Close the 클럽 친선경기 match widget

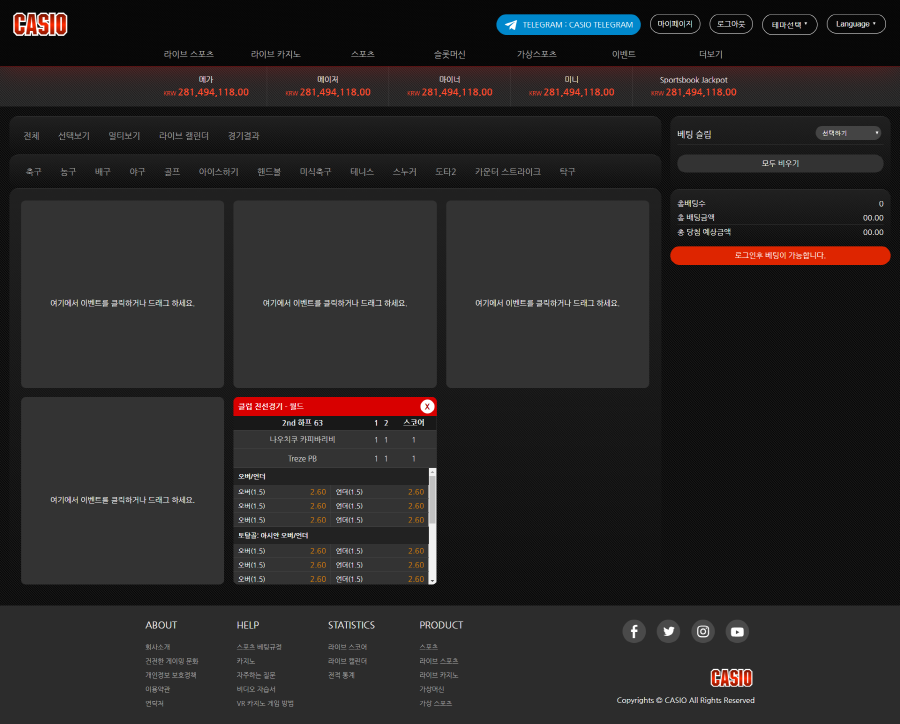coord(427,406)
